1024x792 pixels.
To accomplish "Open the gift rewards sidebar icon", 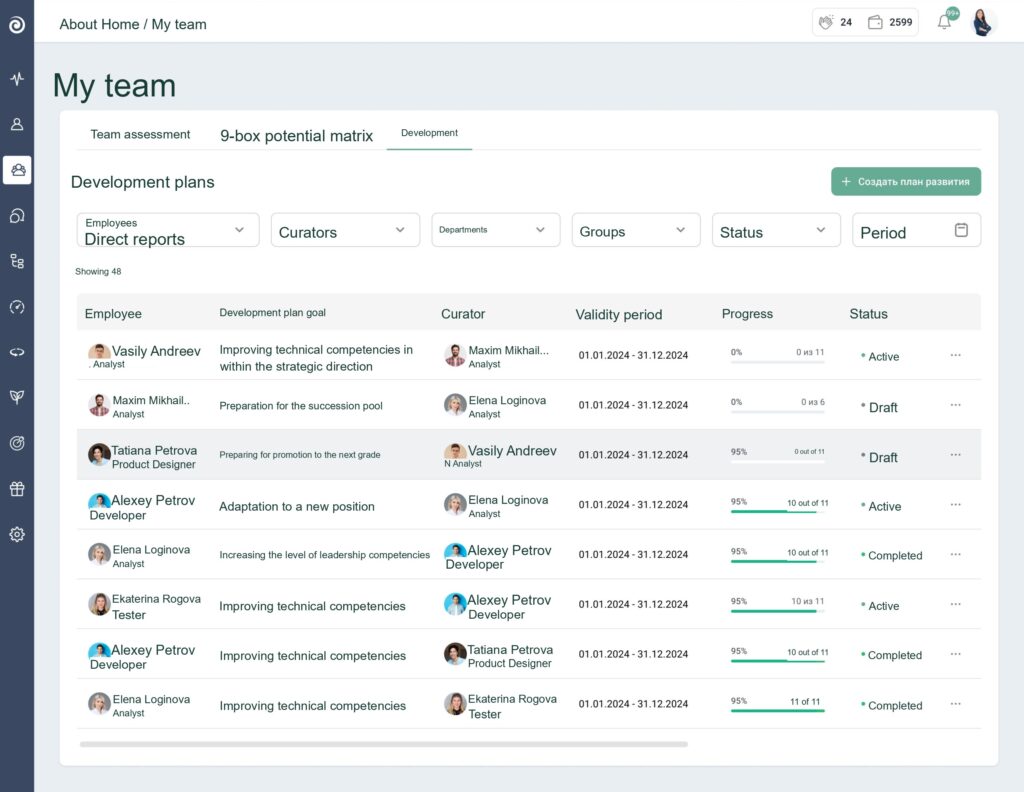I will coord(17,488).
